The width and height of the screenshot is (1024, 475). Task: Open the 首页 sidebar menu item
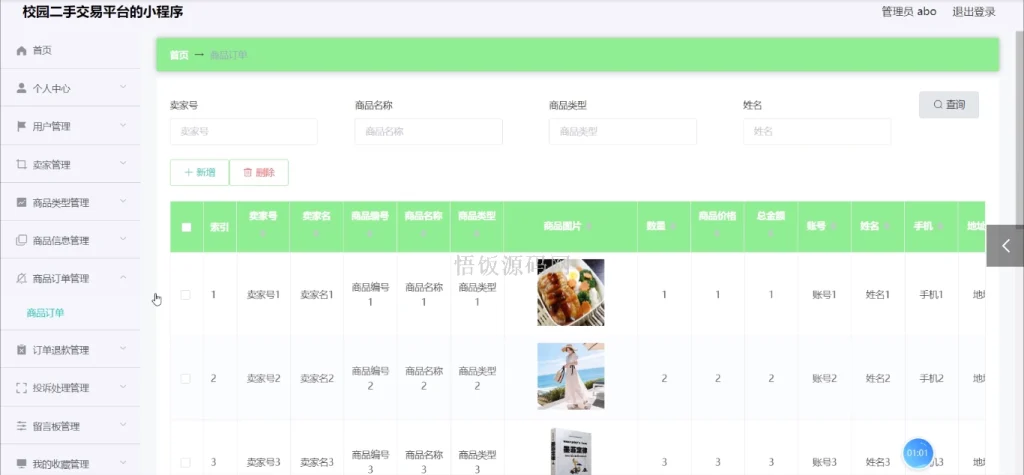pyautogui.click(x=70, y=50)
